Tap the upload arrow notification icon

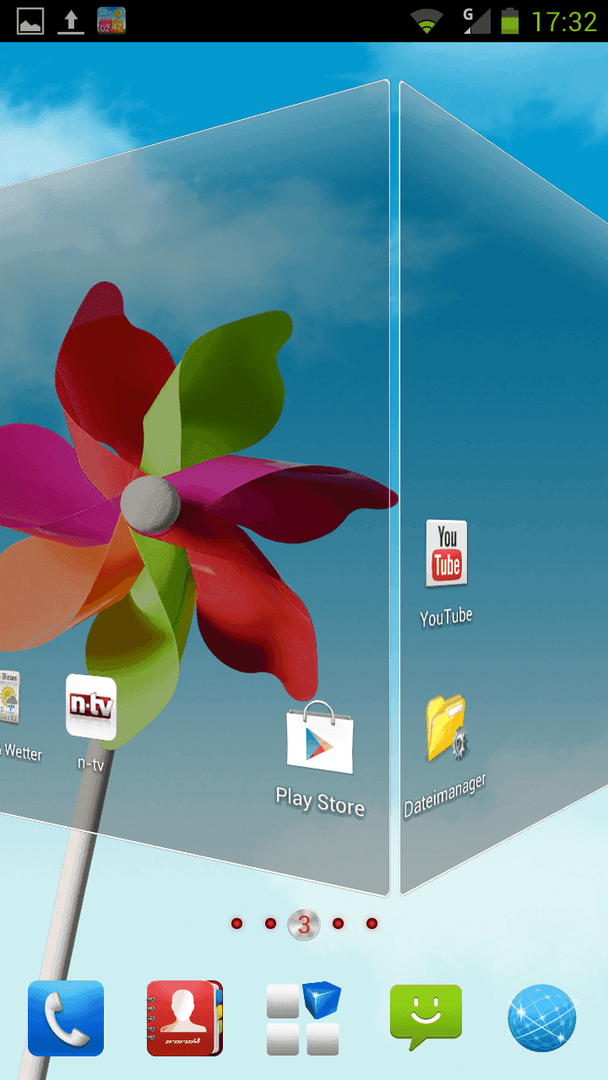click(x=70, y=21)
